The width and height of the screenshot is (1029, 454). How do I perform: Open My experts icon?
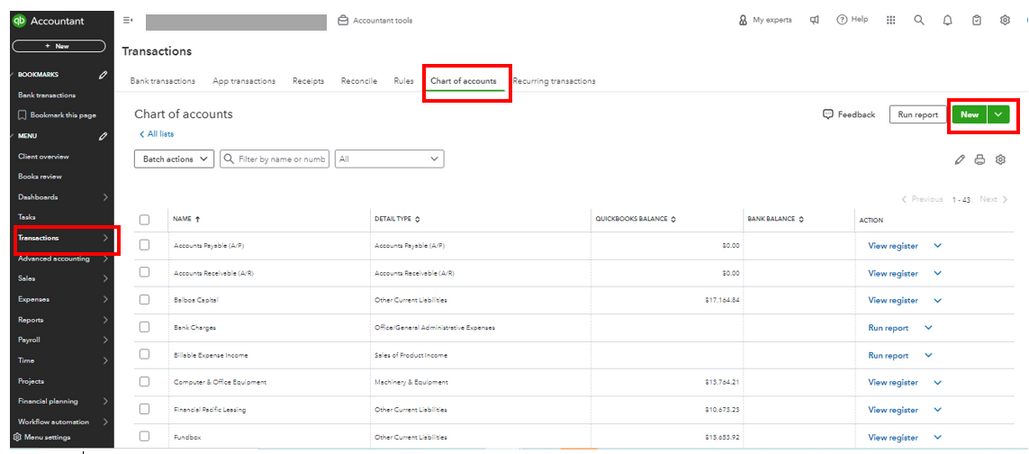point(743,20)
